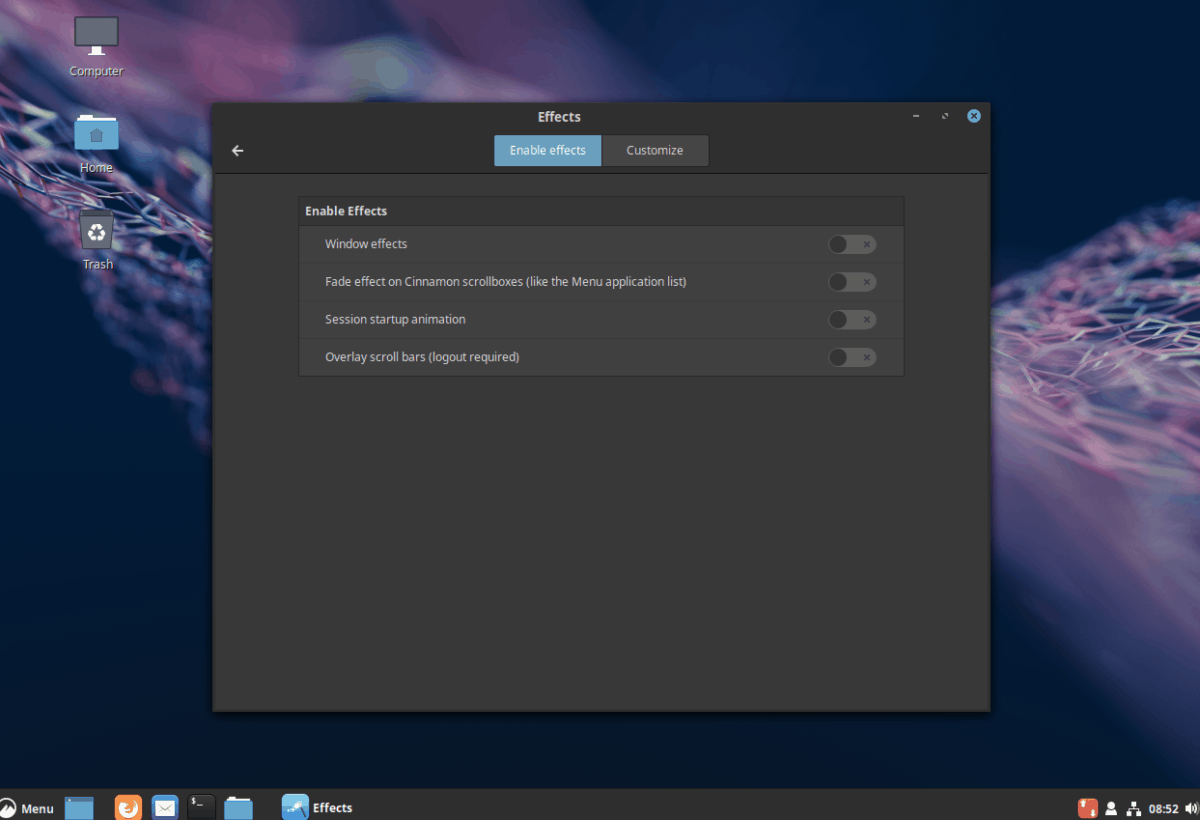Open the Mint Menu

pyautogui.click(x=28, y=807)
